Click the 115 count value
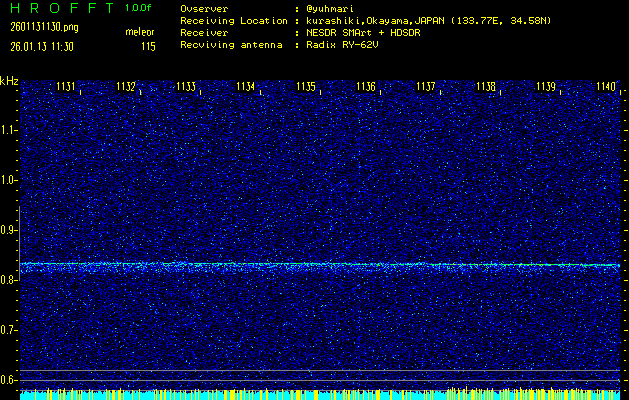Screen dimensions: 629x400 [148, 46]
